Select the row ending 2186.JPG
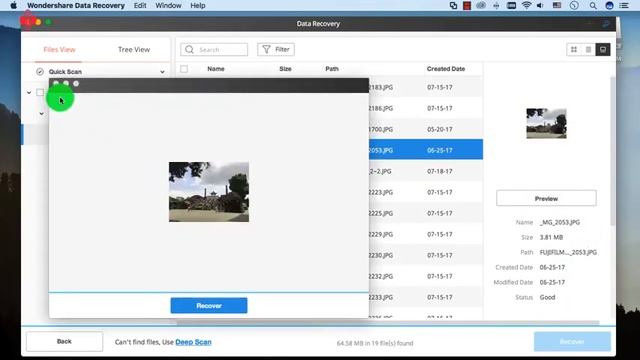 (426, 108)
